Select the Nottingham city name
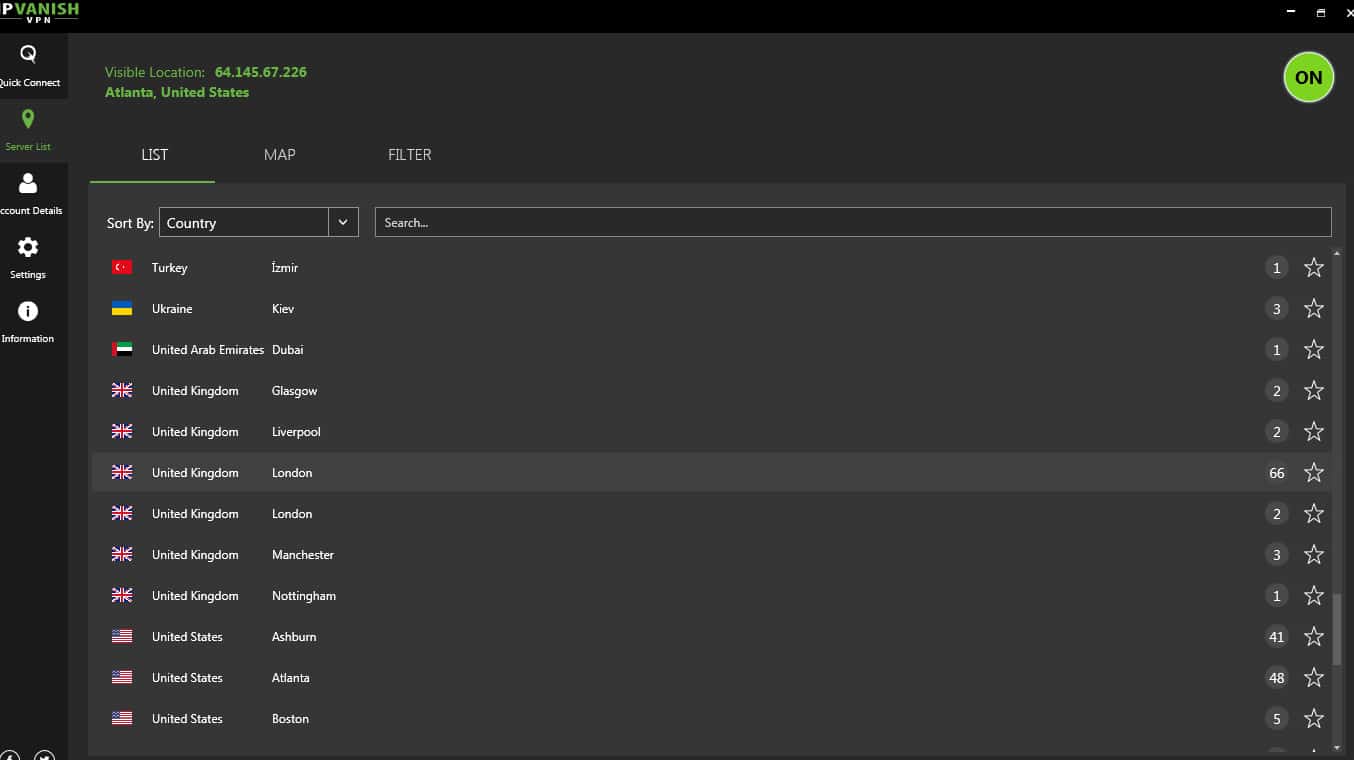Screen dimensions: 1354x760 [304, 595]
